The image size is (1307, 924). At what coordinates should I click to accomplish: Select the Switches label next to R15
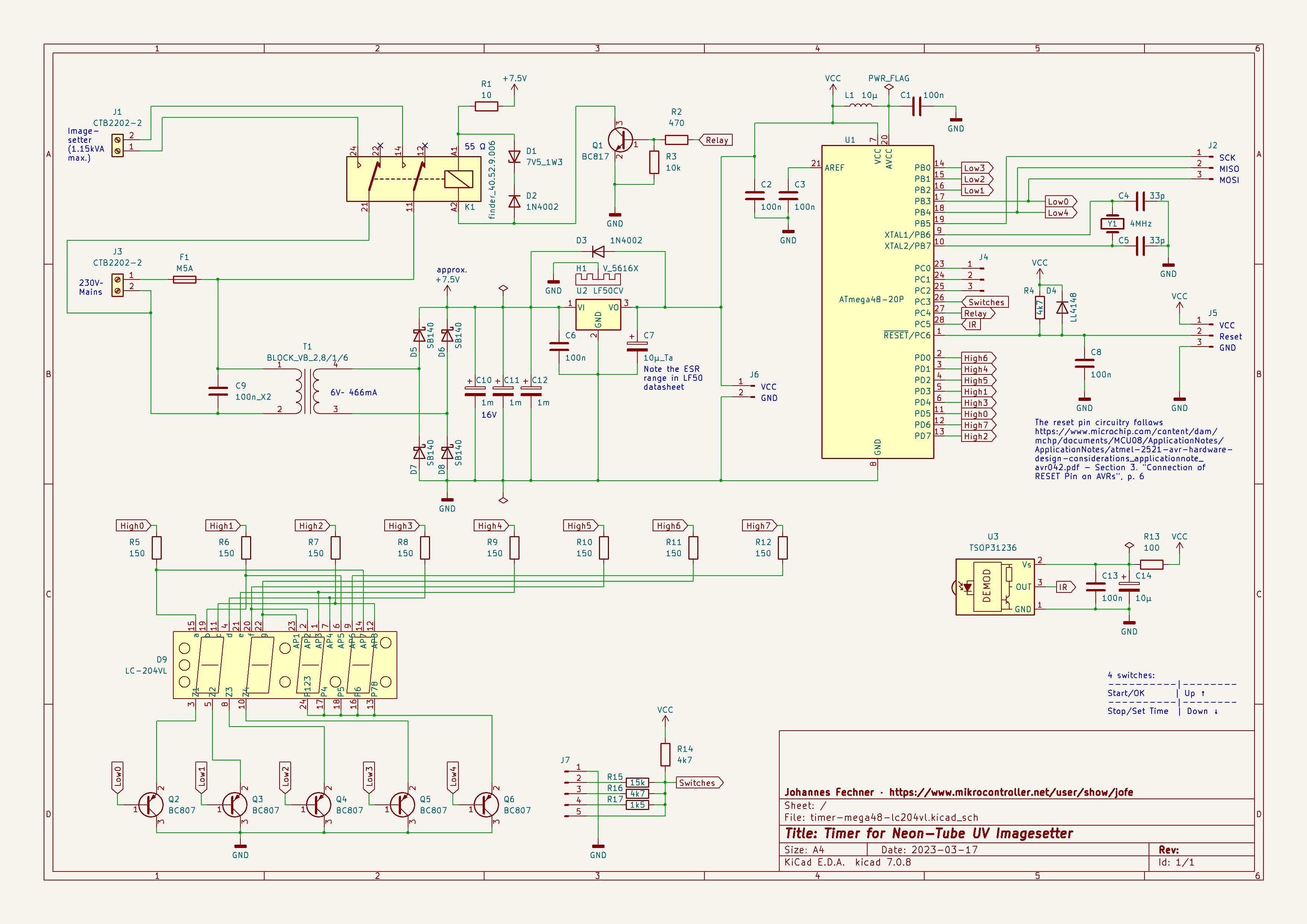click(700, 783)
